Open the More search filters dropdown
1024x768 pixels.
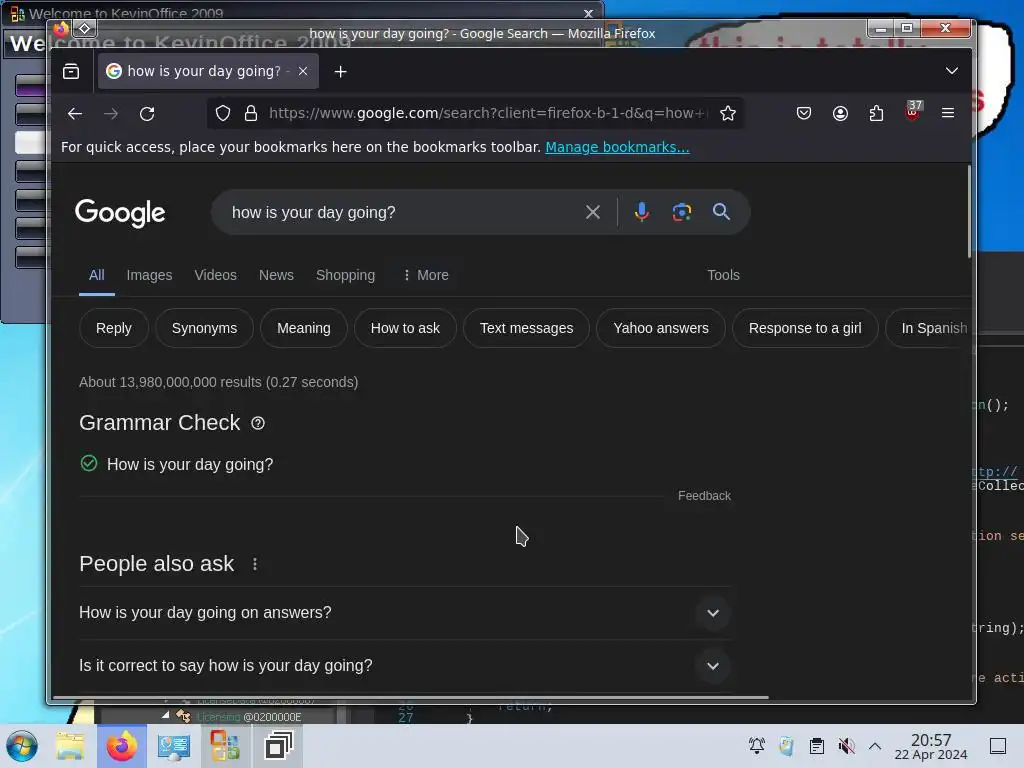[425, 275]
